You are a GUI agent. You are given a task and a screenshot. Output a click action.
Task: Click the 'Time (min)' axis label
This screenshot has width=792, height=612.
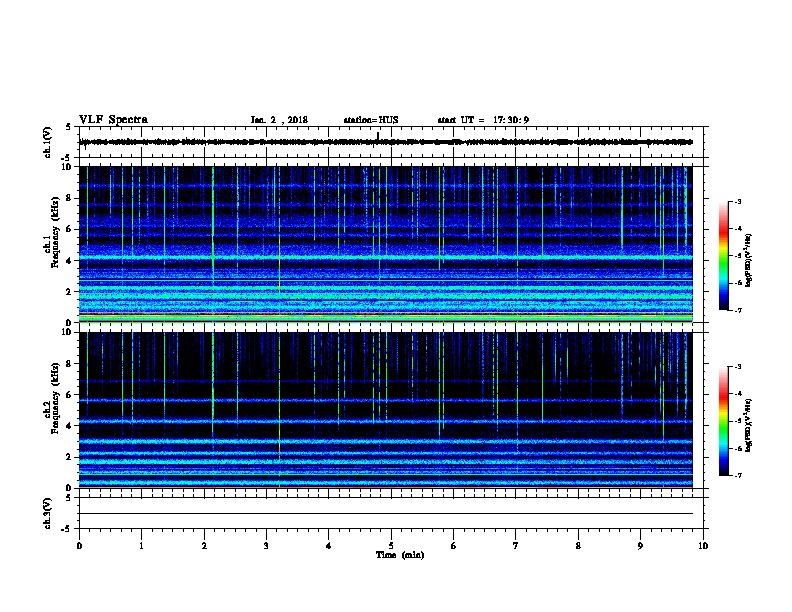point(400,555)
